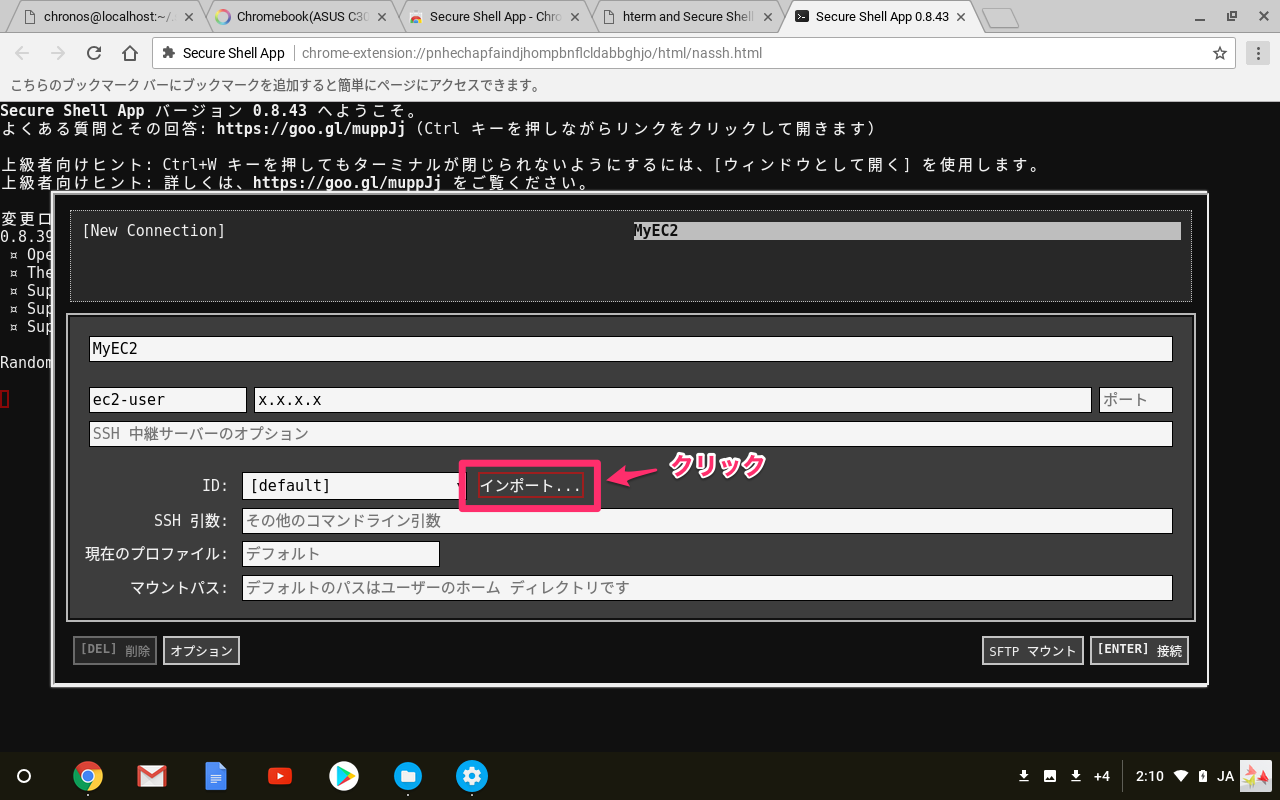Click the [DEL] 削除 delete button
The width and height of the screenshot is (1280, 800).
pos(115,651)
